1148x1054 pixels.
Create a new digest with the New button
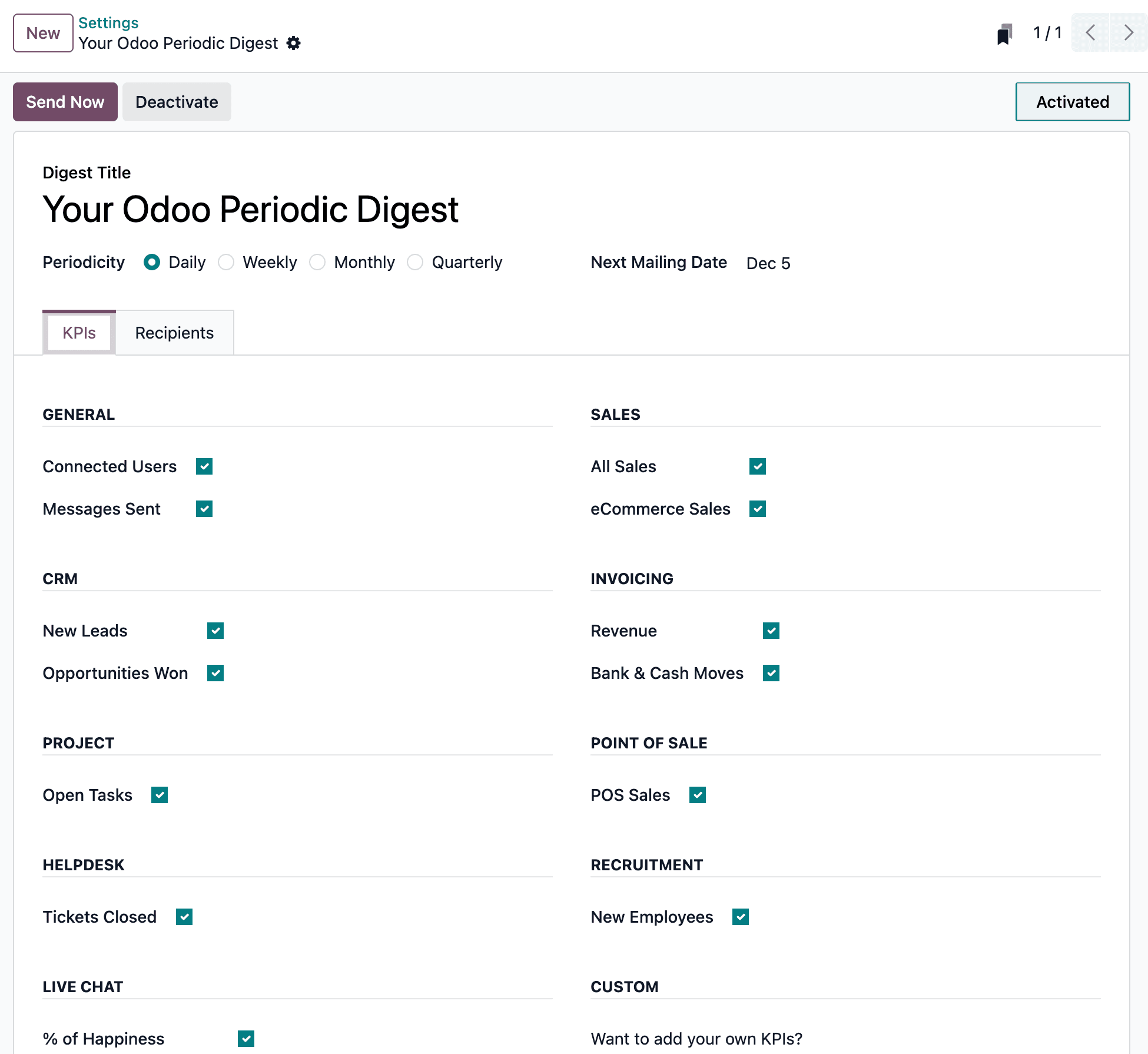[x=42, y=32]
